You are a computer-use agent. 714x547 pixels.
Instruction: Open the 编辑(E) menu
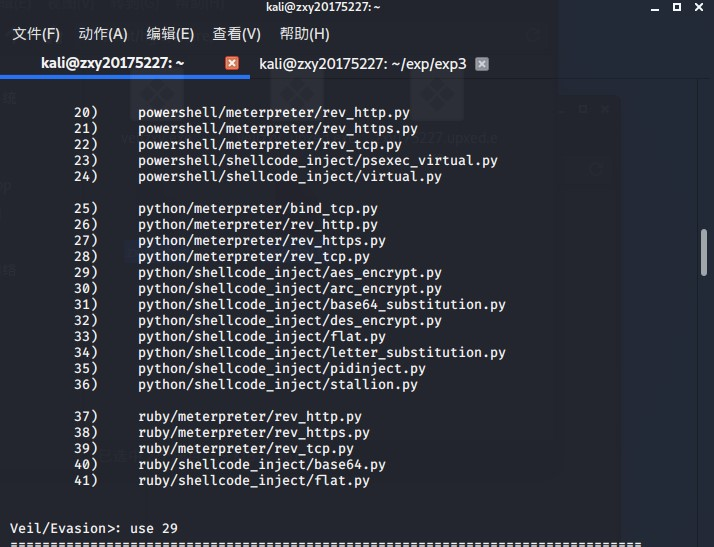click(x=170, y=34)
